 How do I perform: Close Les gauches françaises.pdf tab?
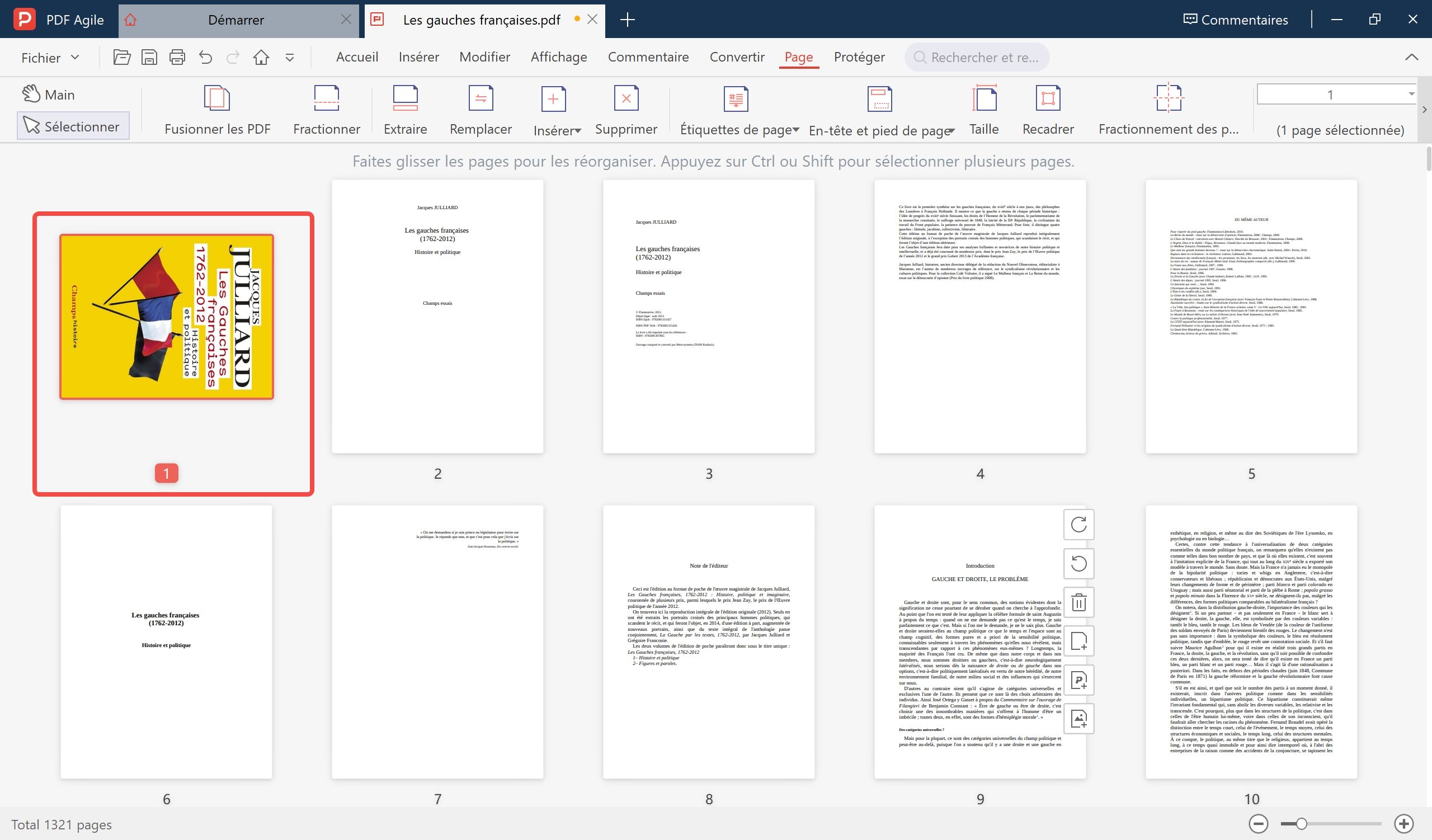tap(592, 20)
